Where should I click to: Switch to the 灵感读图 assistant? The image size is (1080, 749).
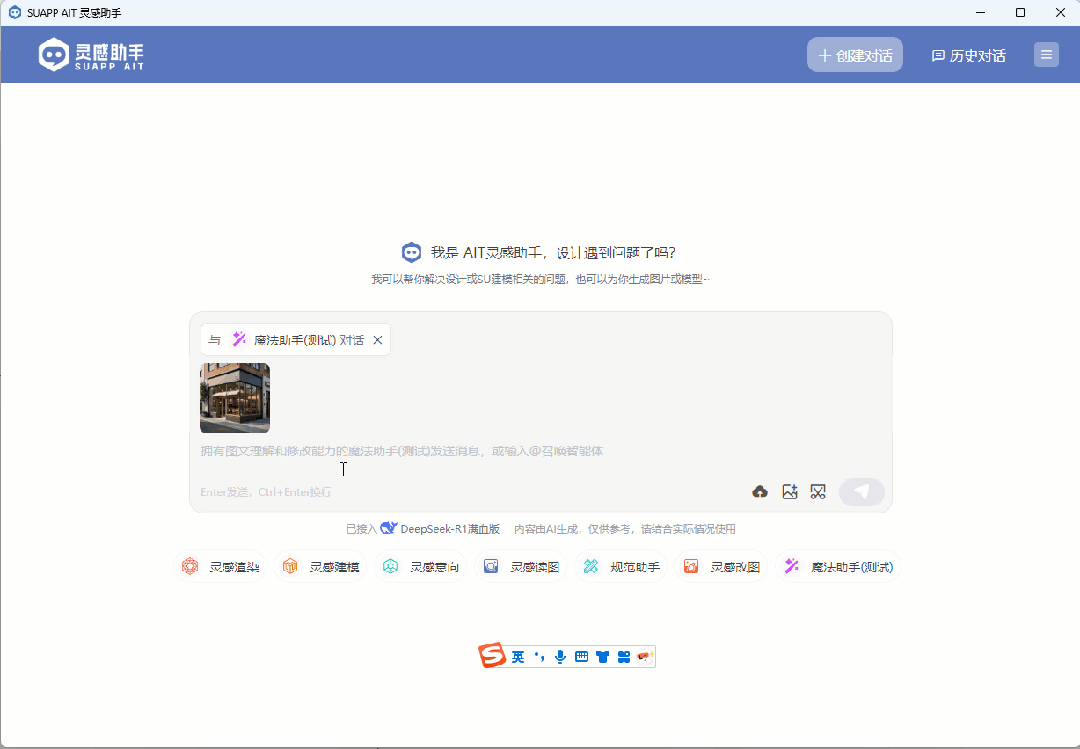(522, 567)
